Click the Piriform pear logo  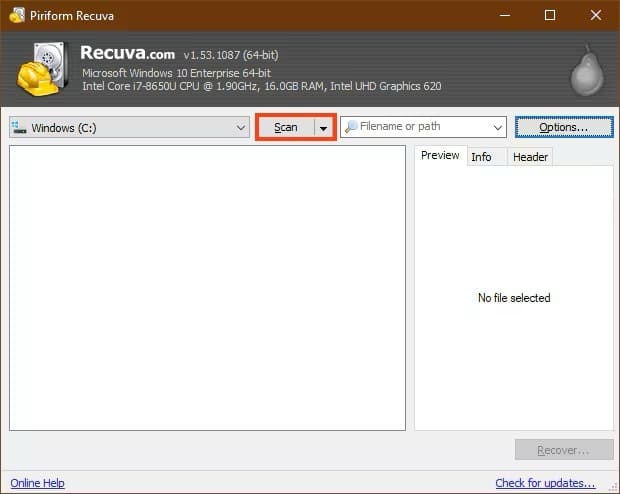(x=586, y=70)
